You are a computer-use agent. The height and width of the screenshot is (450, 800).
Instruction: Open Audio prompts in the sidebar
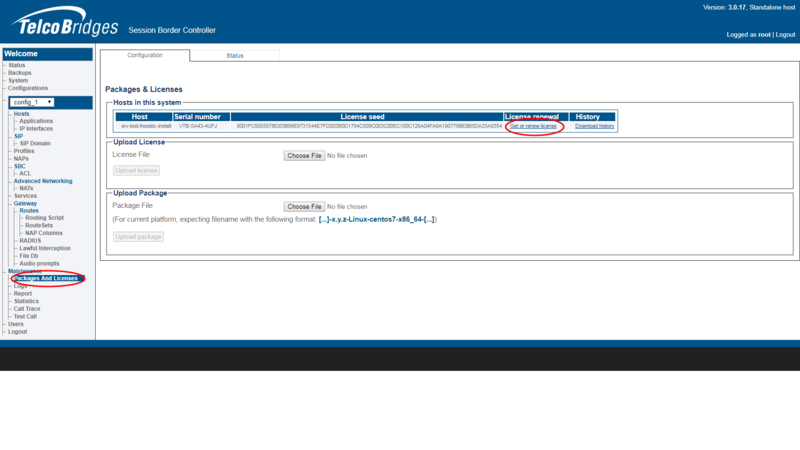point(39,264)
